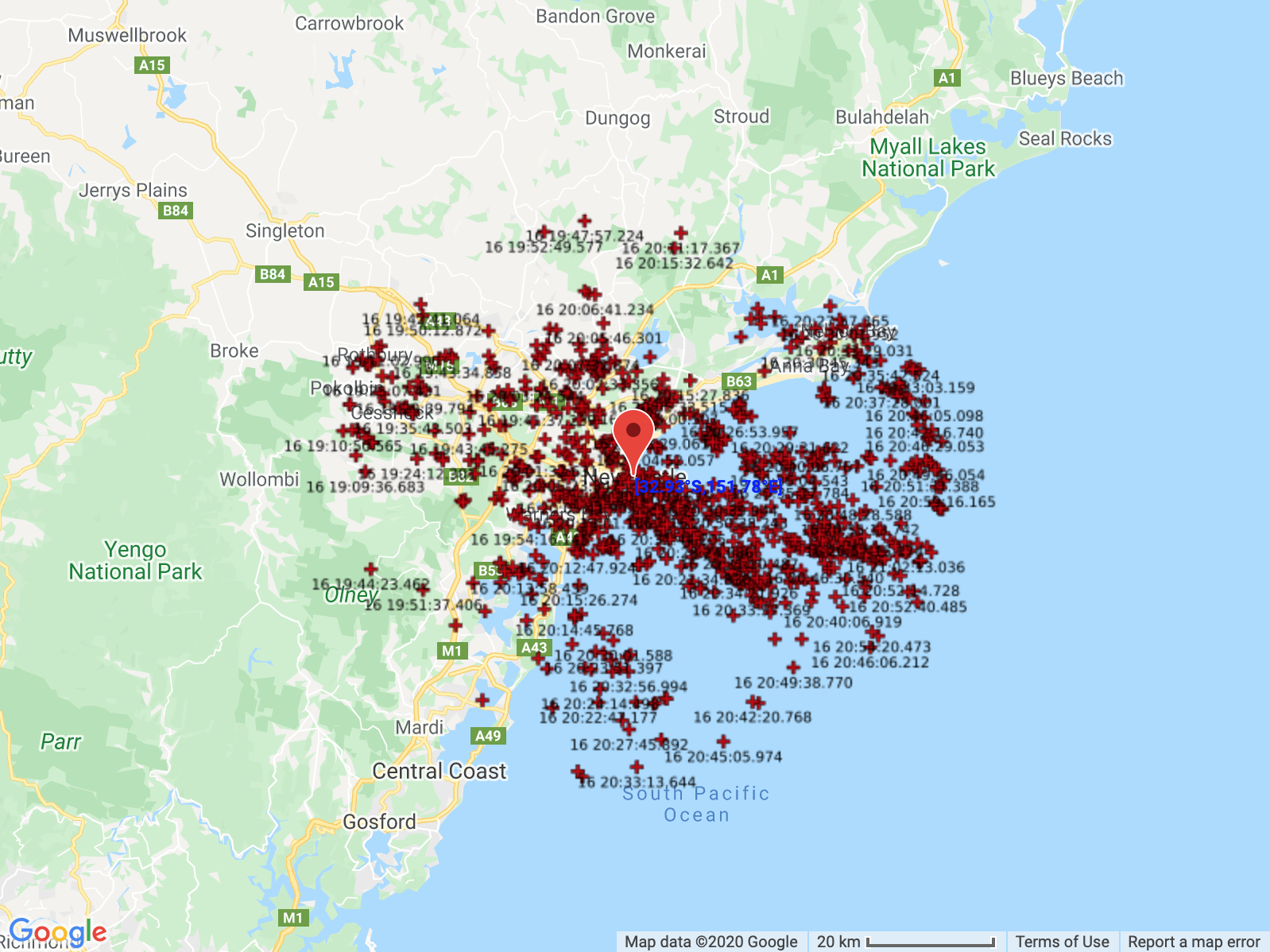Click the Carrowbrook place label

pyautogui.click(x=349, y=23)
